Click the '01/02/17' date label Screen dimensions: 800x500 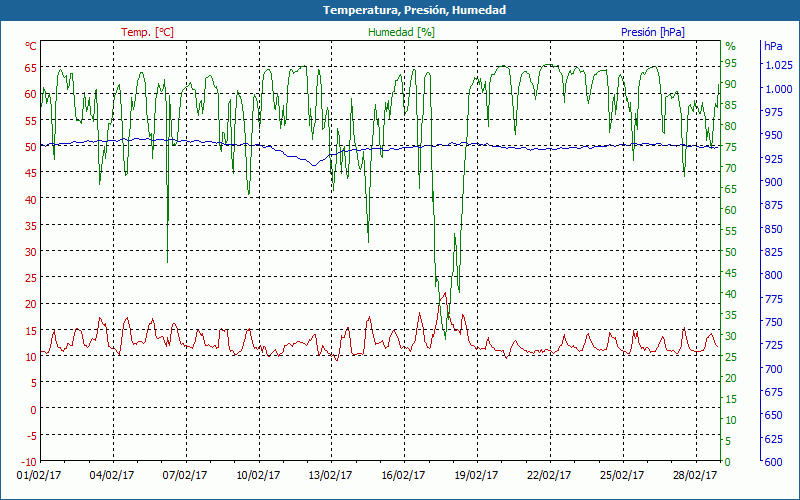click(39, 475)
